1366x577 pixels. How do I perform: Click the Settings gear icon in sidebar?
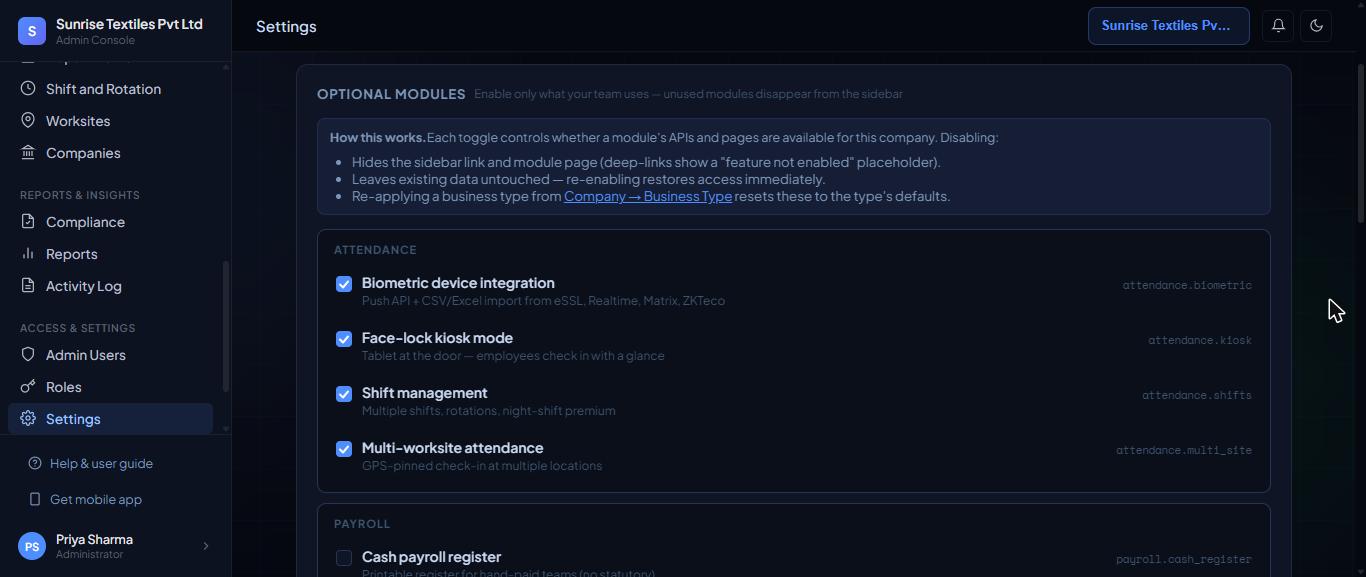pos(28,419)
